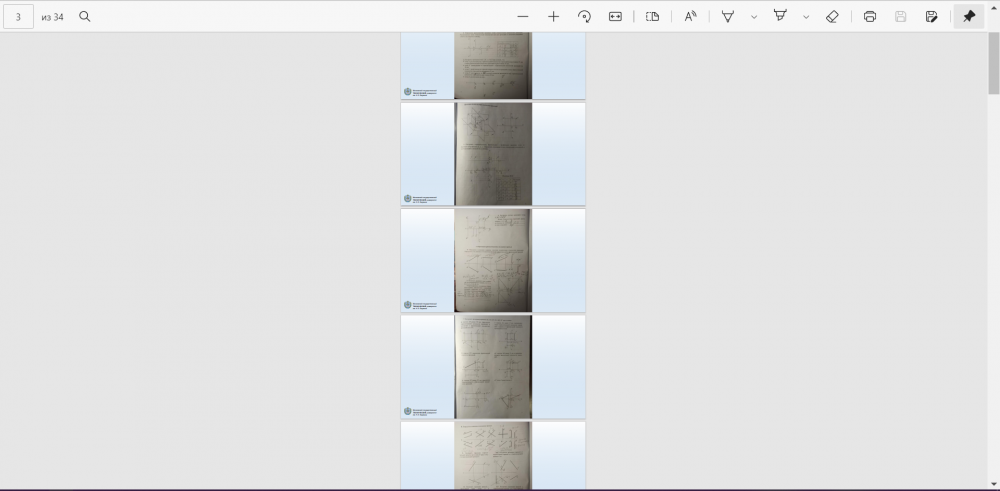This screenshot has width=1000, height=491.
Task: Click the Save as icon
Action: (x=931, y=16)
